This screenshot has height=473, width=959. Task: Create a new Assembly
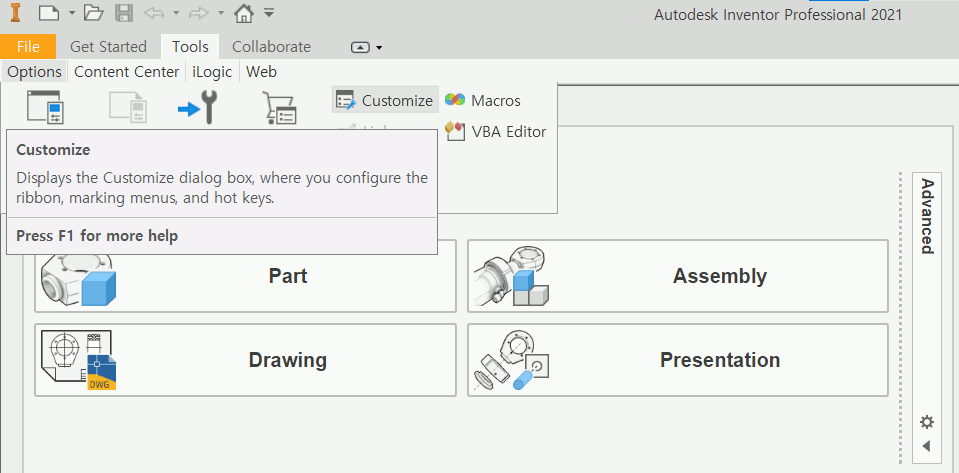click(677, 276)
